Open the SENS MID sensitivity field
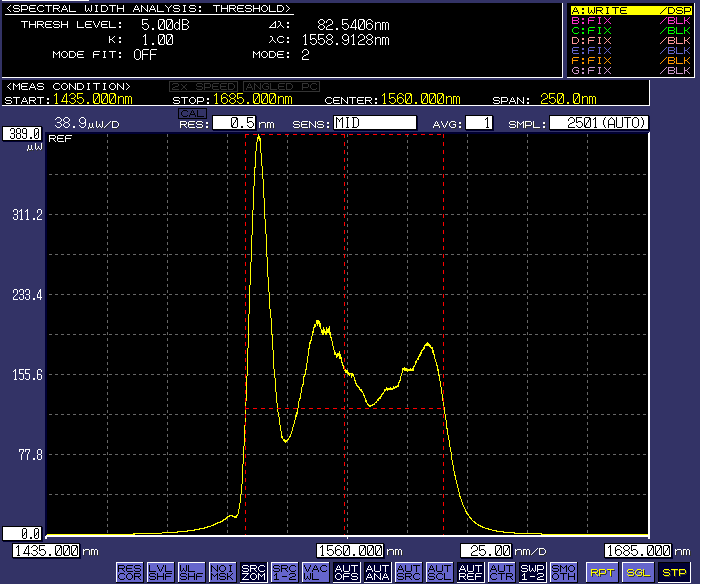The height and width of the screenshot is (585, 702). pos(375,123)
